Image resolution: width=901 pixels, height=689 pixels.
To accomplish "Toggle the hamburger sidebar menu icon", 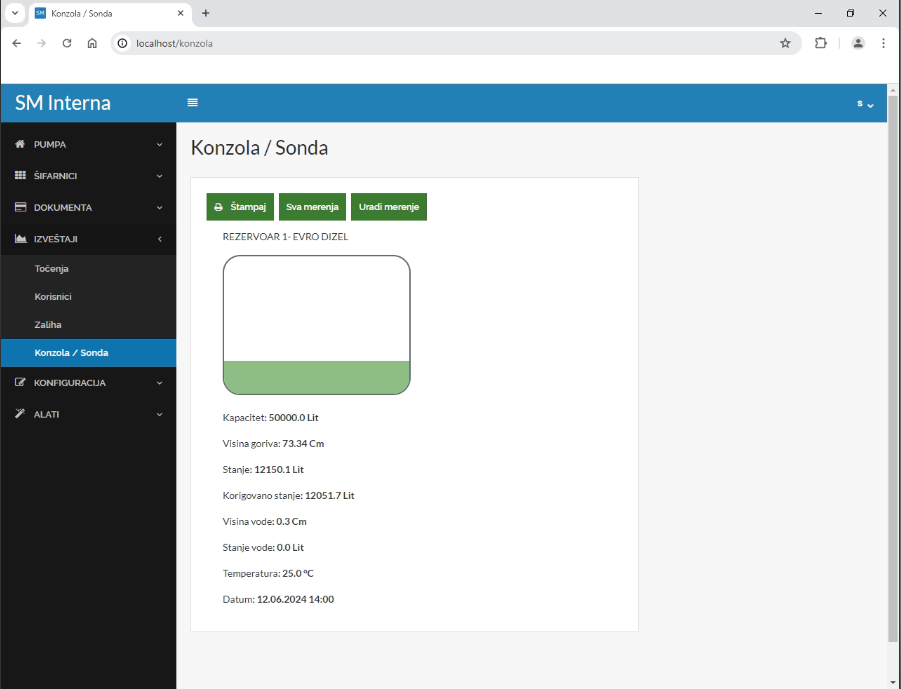I will (x=193, y=103).
